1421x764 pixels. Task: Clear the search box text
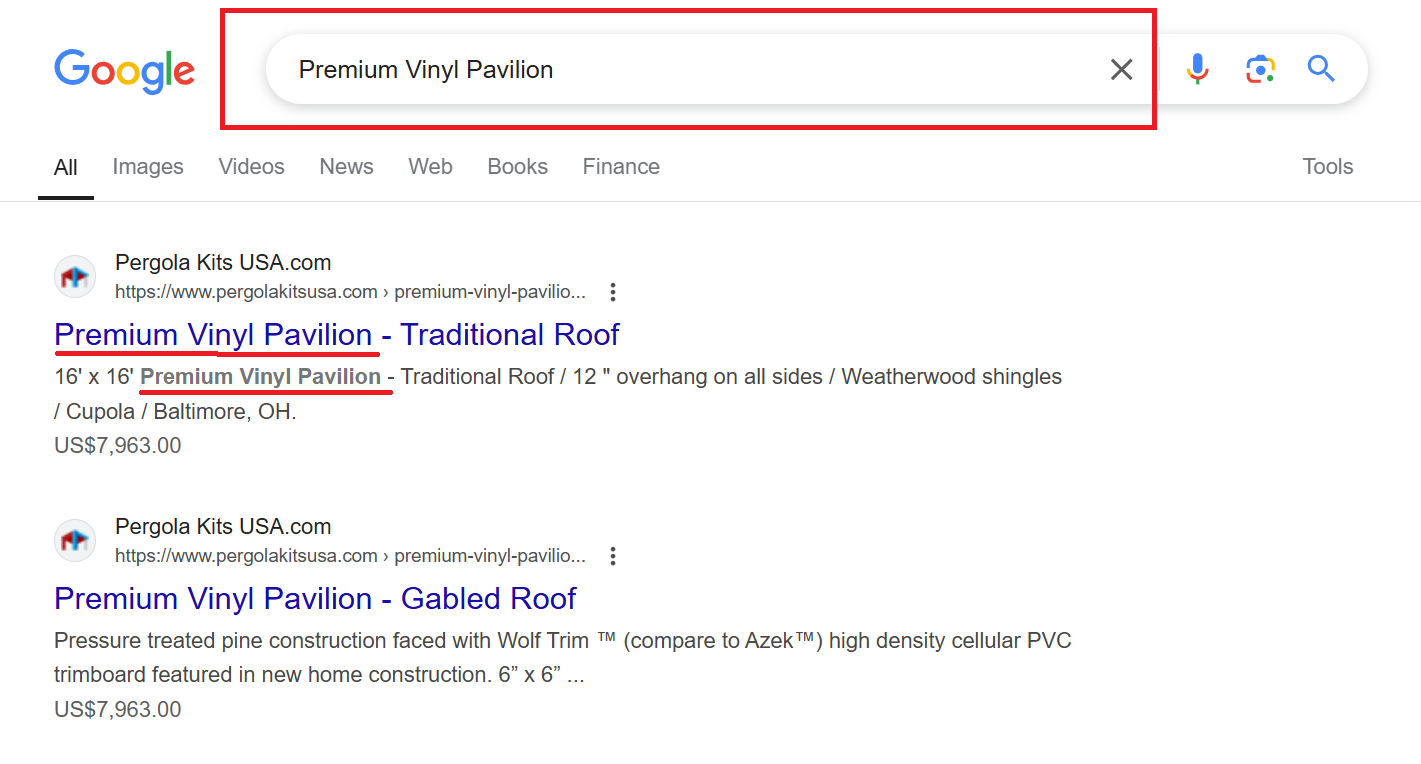coord(1121,69)
